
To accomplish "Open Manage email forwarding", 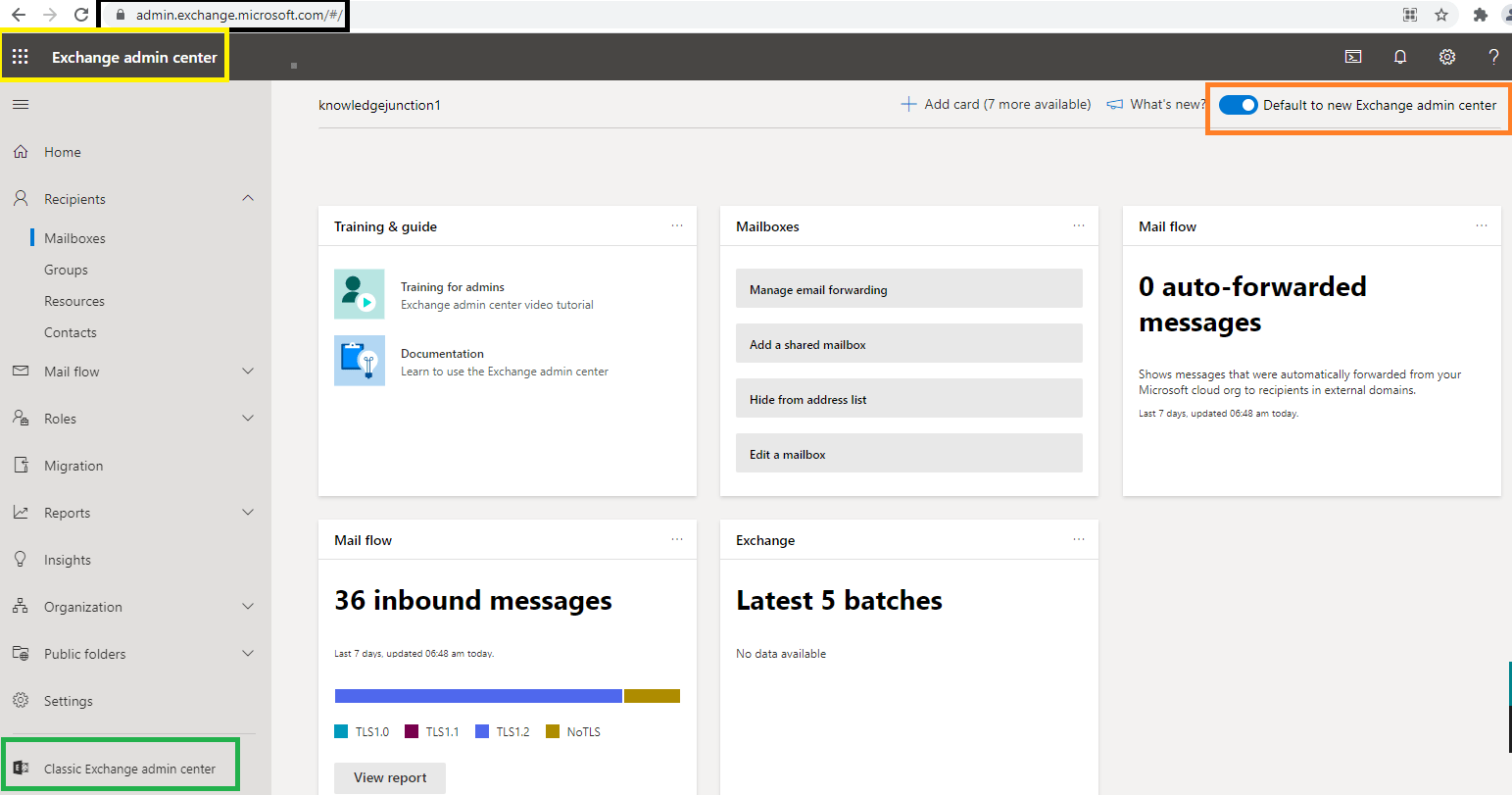I will point(908,288).
